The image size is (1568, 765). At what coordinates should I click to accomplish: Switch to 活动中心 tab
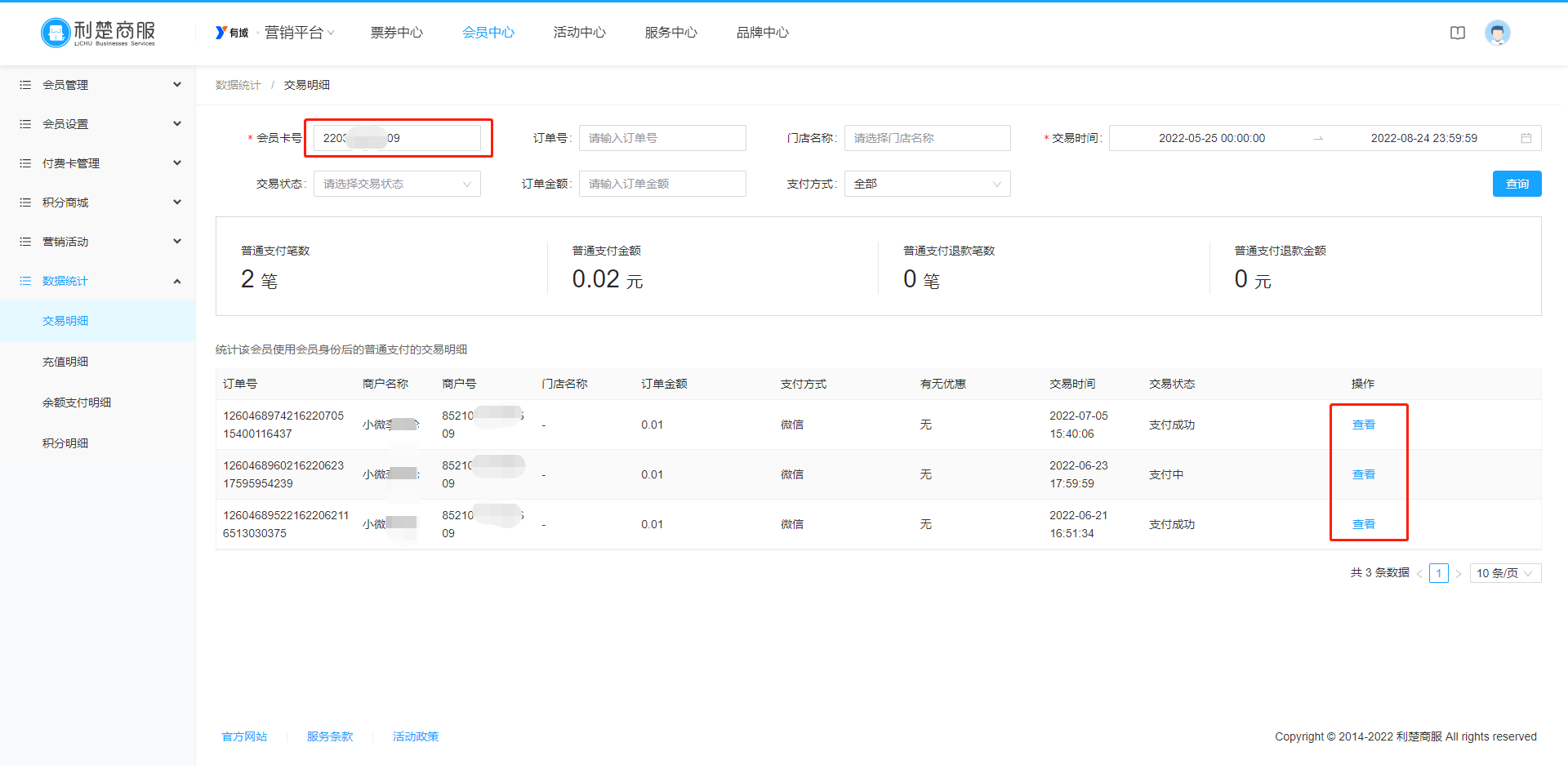(580, 33)
